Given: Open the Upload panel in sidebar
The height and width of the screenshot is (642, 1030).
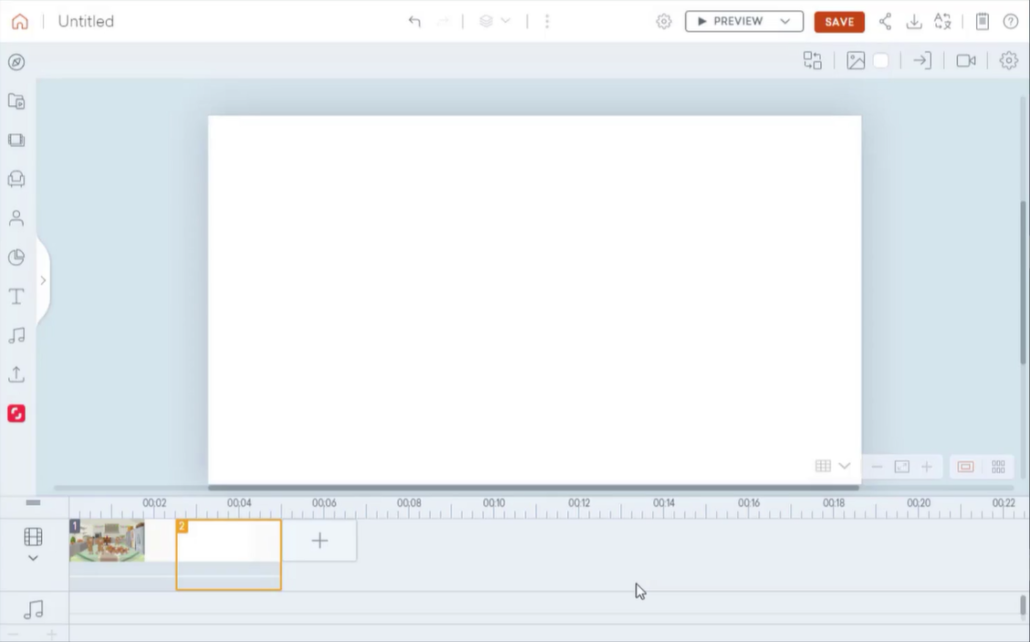Looking at the screenshot, I should tap(16, 374).
